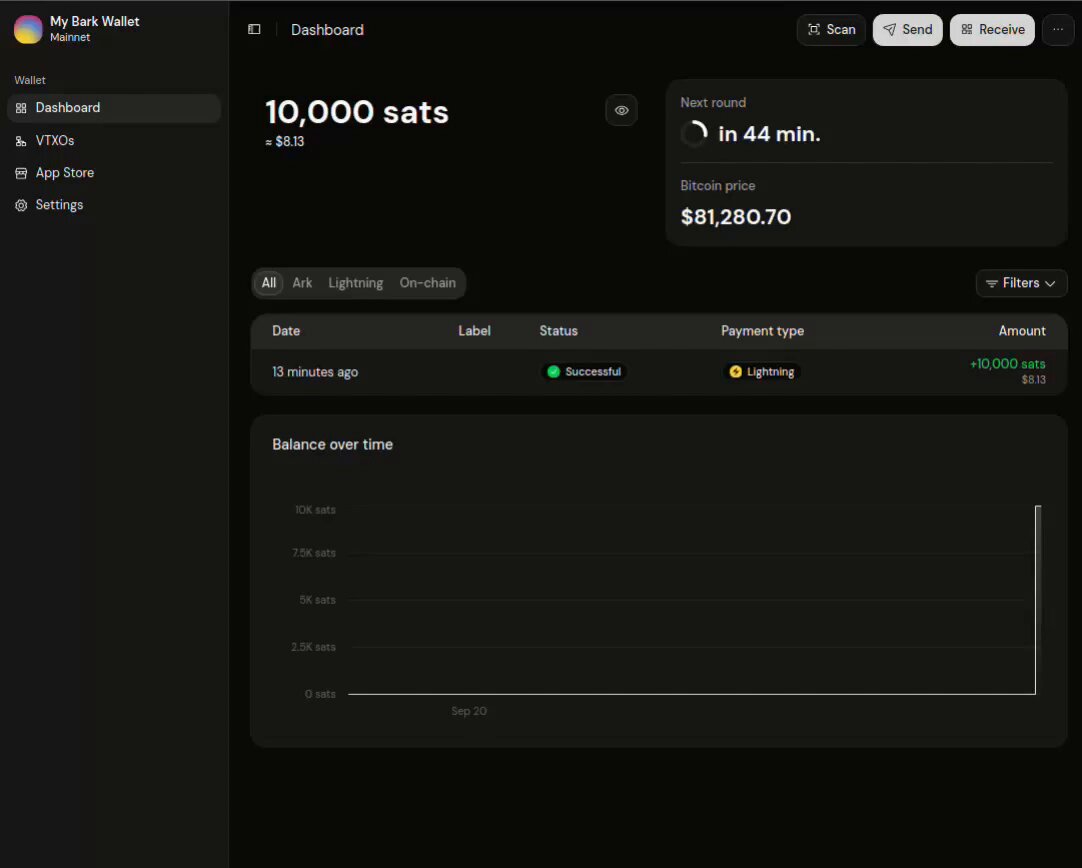Click the Date column header

pyautogui.click(x=286, y=331)
